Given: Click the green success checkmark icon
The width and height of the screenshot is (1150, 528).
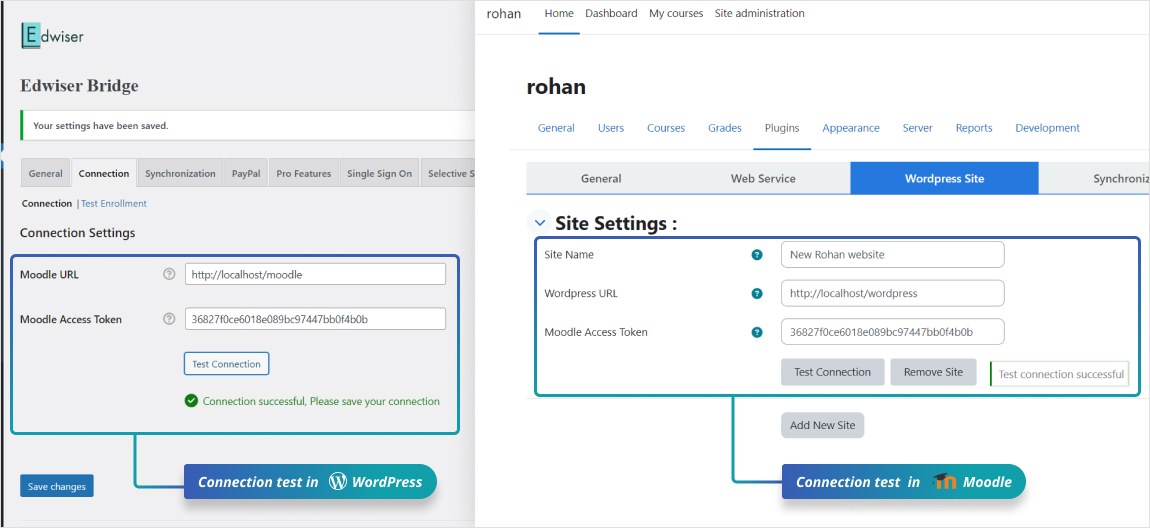Looking at the screenshot, I should tap(191, 400).
